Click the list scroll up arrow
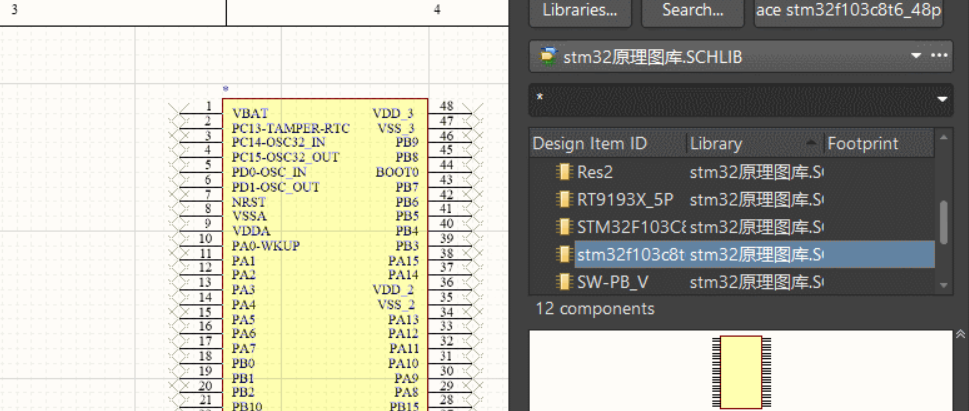This screenshot has width=969, height=411. (x=943, y=137)
